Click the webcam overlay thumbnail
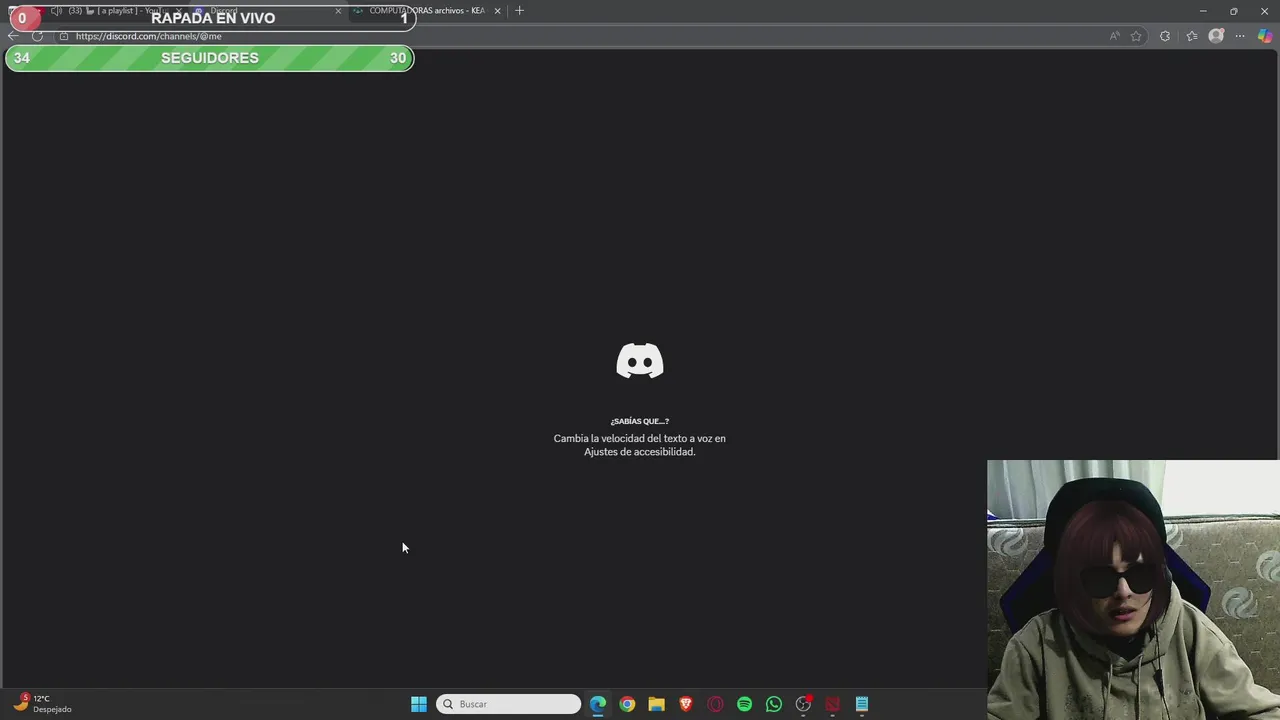This screenshot has height=720, width=1280. 1133,590
